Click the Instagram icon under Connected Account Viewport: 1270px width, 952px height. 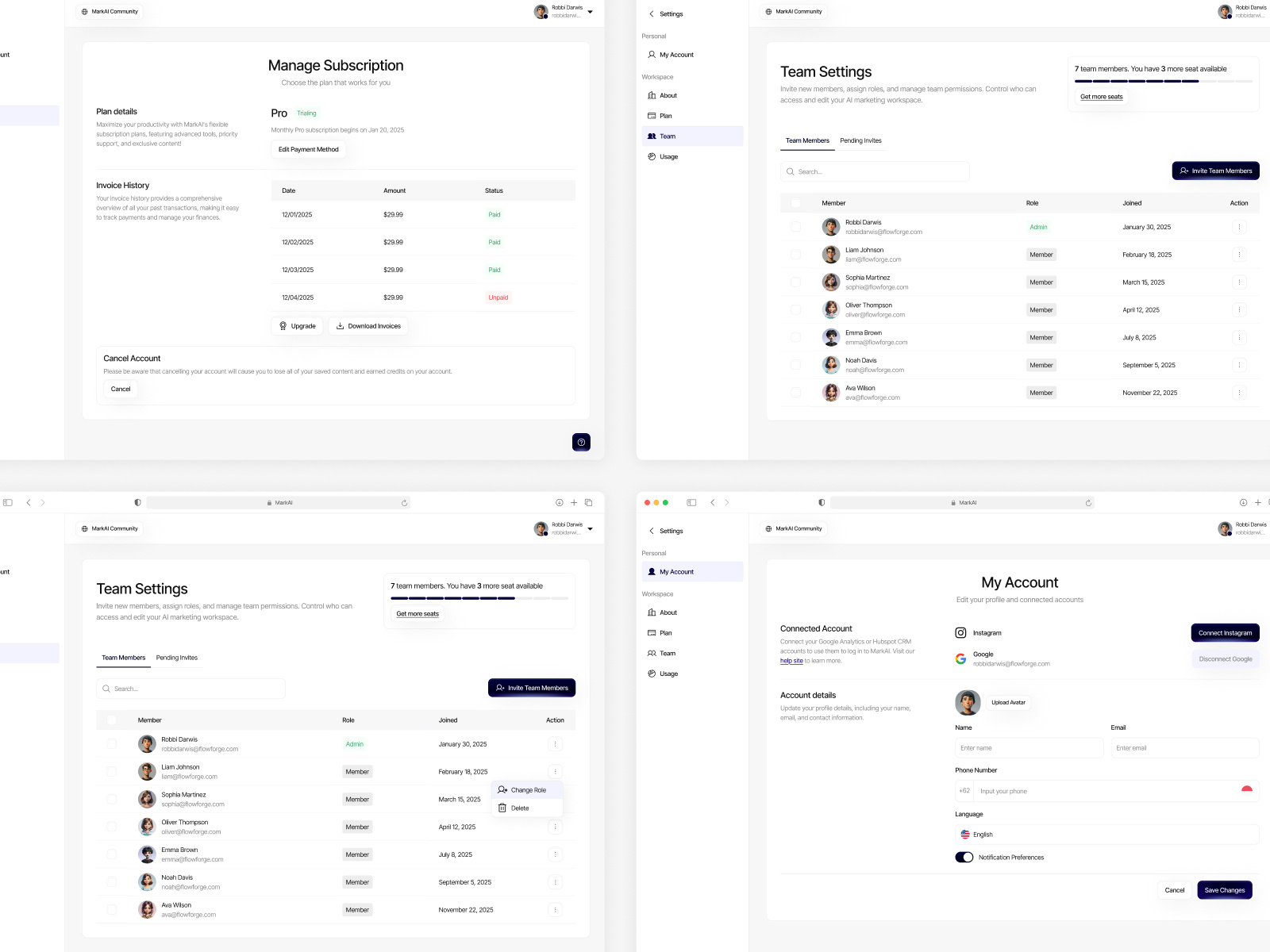(x=960, y=632)
